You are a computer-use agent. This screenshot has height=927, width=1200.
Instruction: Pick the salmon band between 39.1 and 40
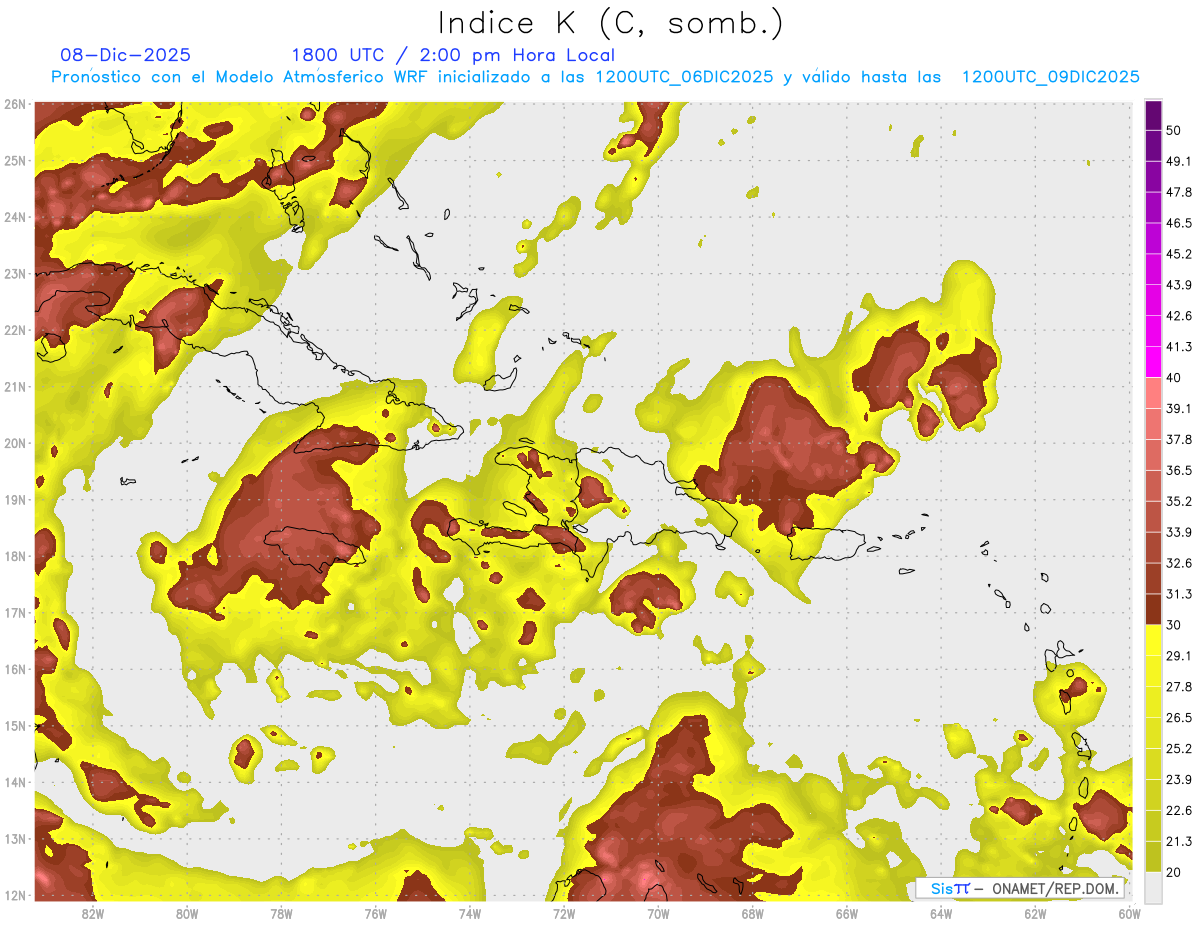click(1153, 393)
